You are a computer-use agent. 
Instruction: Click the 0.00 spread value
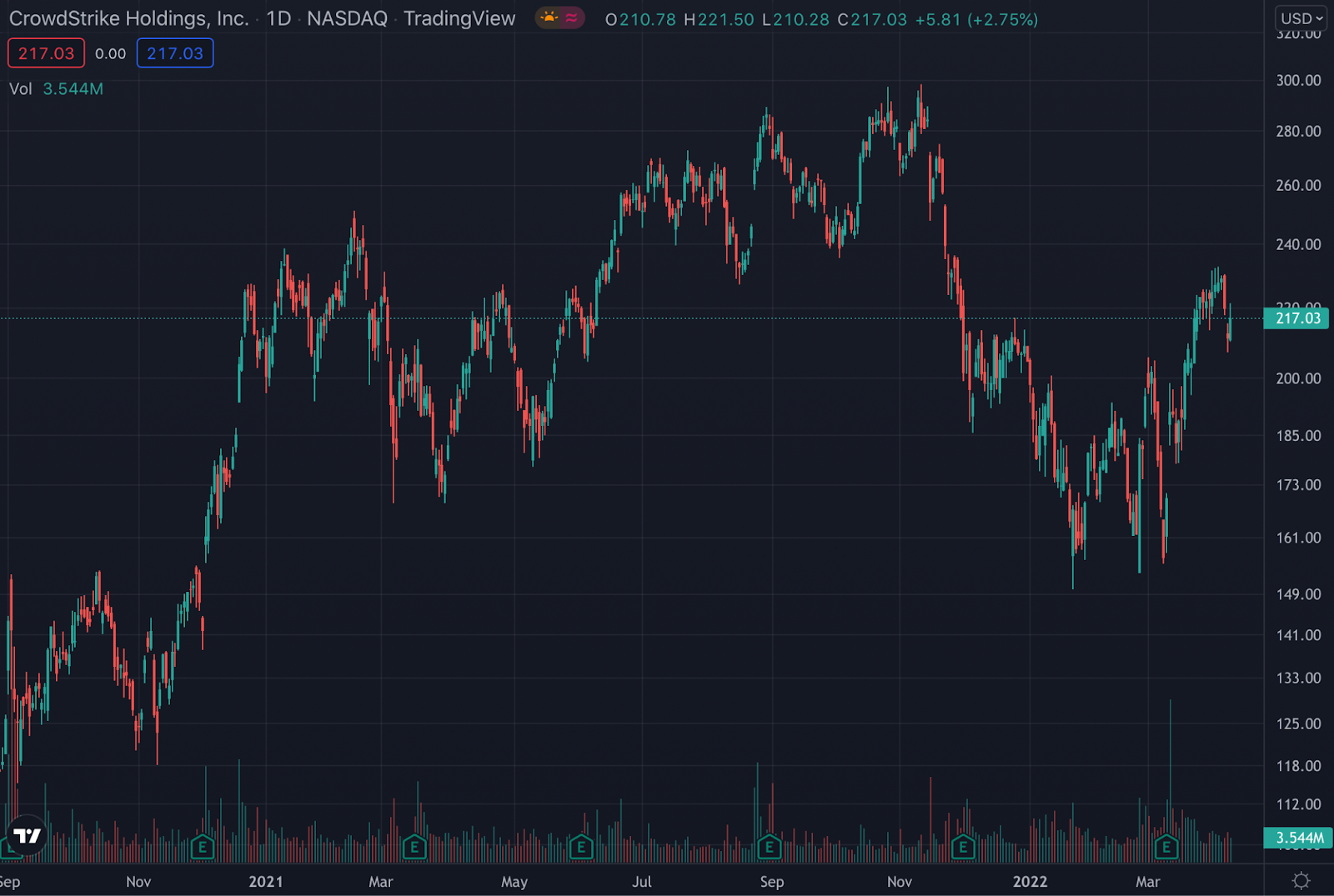[111, 53]
